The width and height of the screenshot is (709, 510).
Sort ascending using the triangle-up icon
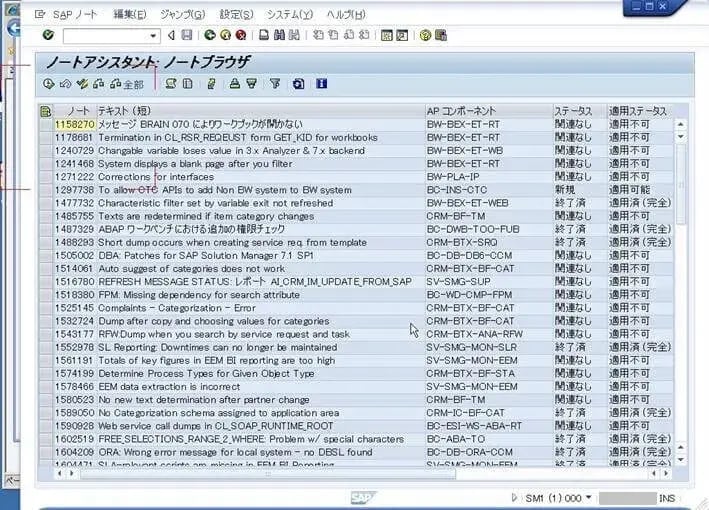(234, 84)
